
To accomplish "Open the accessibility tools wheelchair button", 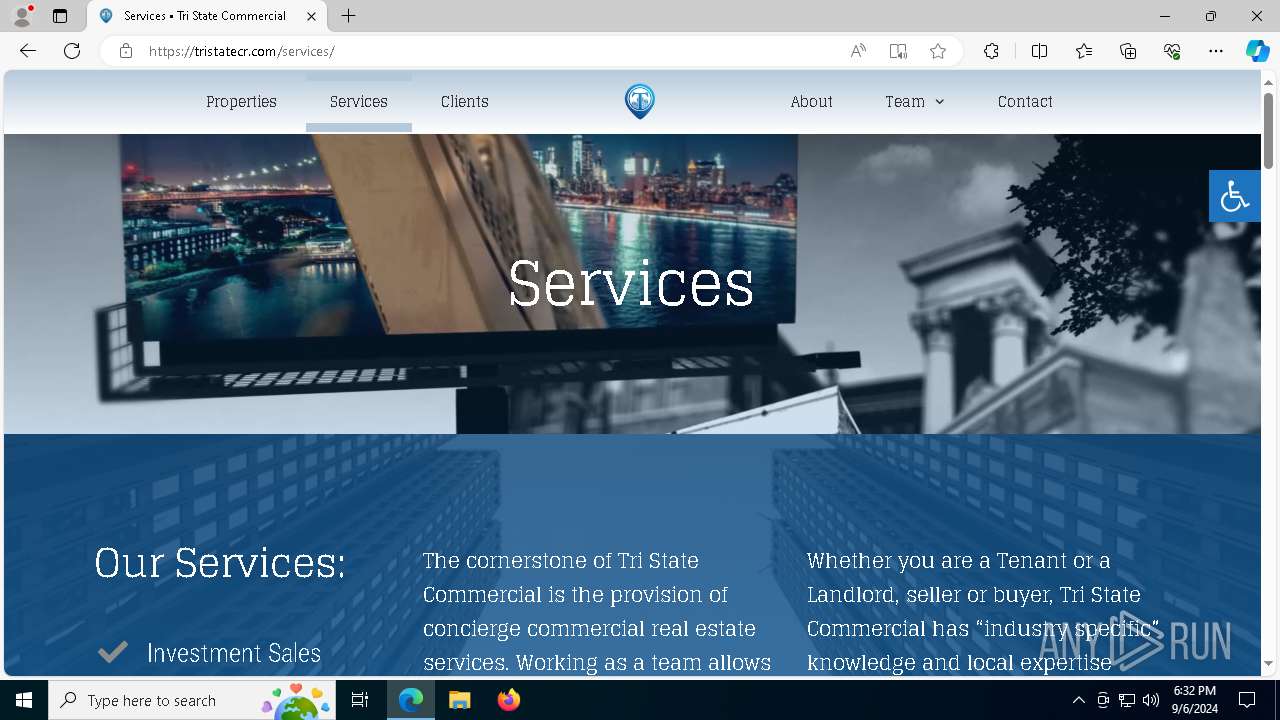I will (1234, 196).
